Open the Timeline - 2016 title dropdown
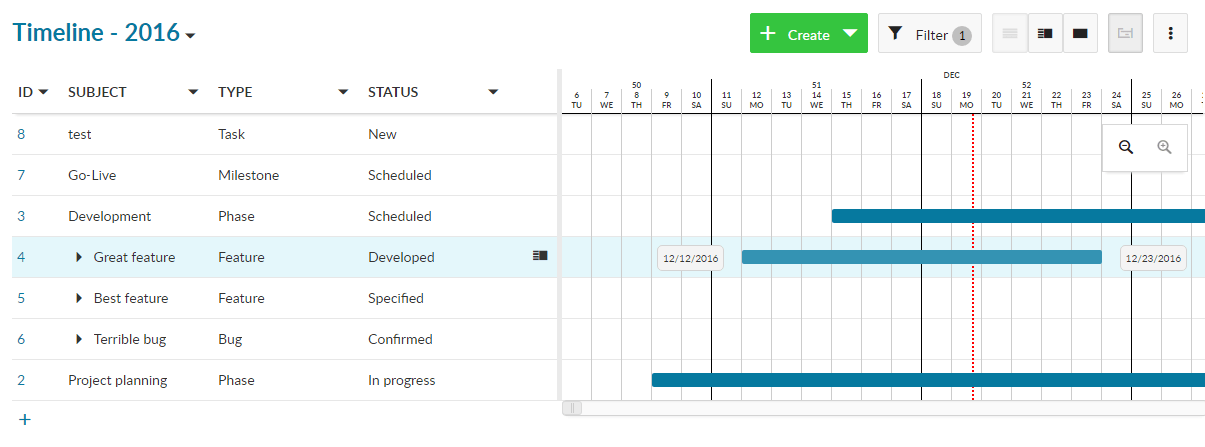Viewport: 1205px width, 447px height. pyautogui.click(x=191, y=35)
